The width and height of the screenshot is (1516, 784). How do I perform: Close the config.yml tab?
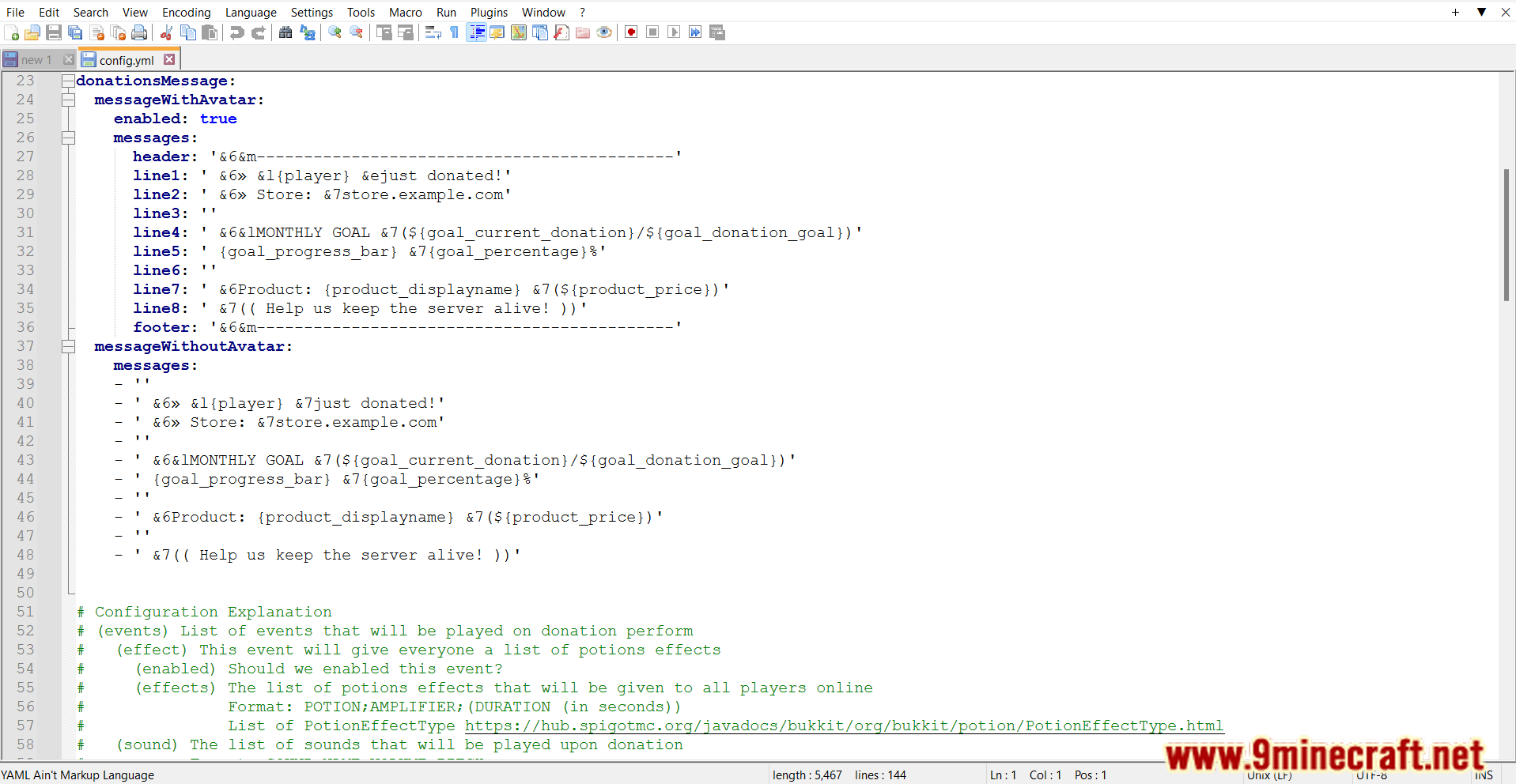click(x=169, y=59)
